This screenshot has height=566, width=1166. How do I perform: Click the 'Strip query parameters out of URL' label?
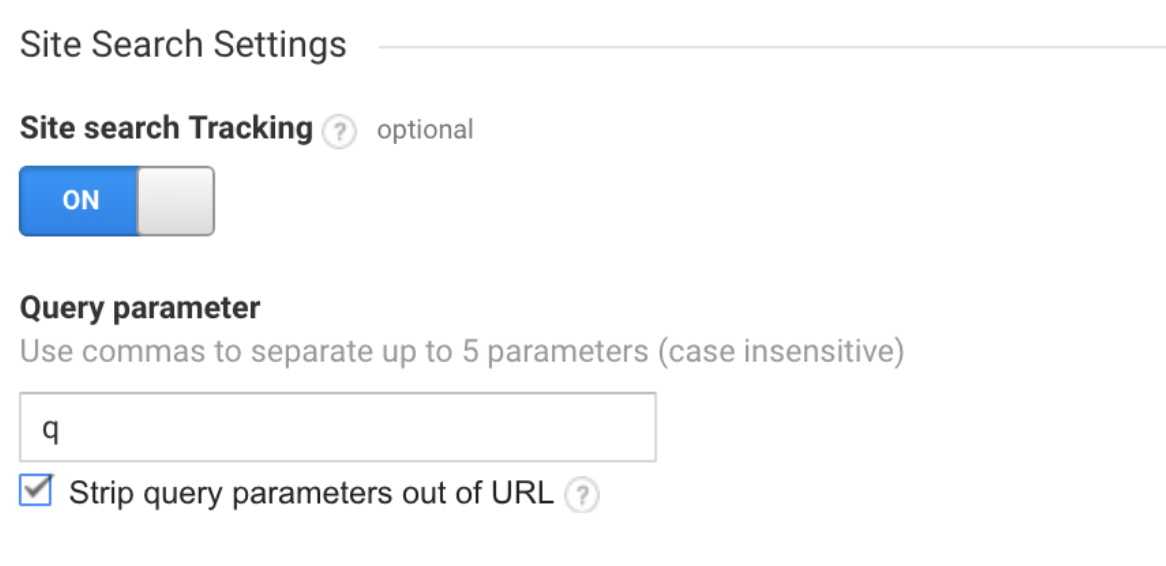[x=311, y=493]
